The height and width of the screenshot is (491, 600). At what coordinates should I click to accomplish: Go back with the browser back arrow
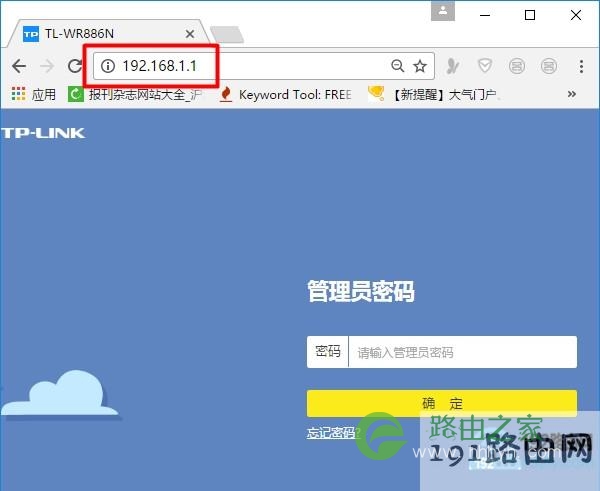coord(19,66)
